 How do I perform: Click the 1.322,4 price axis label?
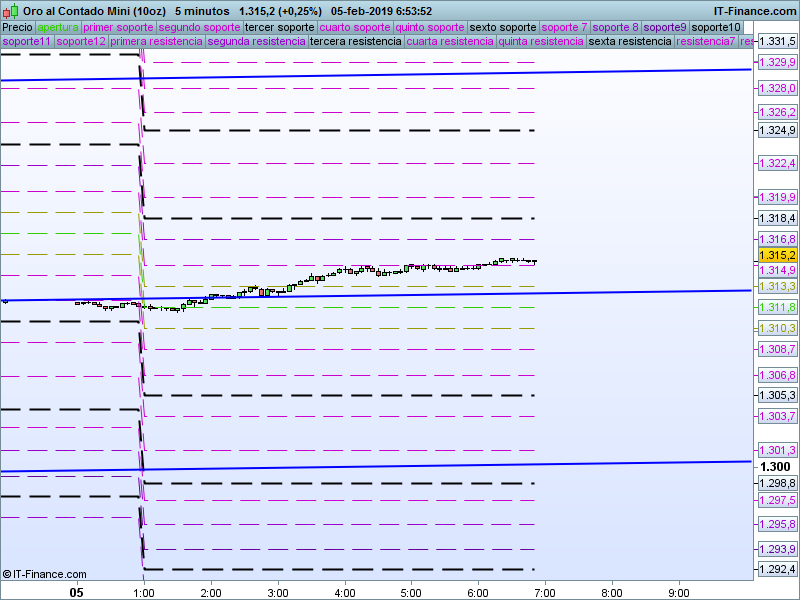[778, 163]
